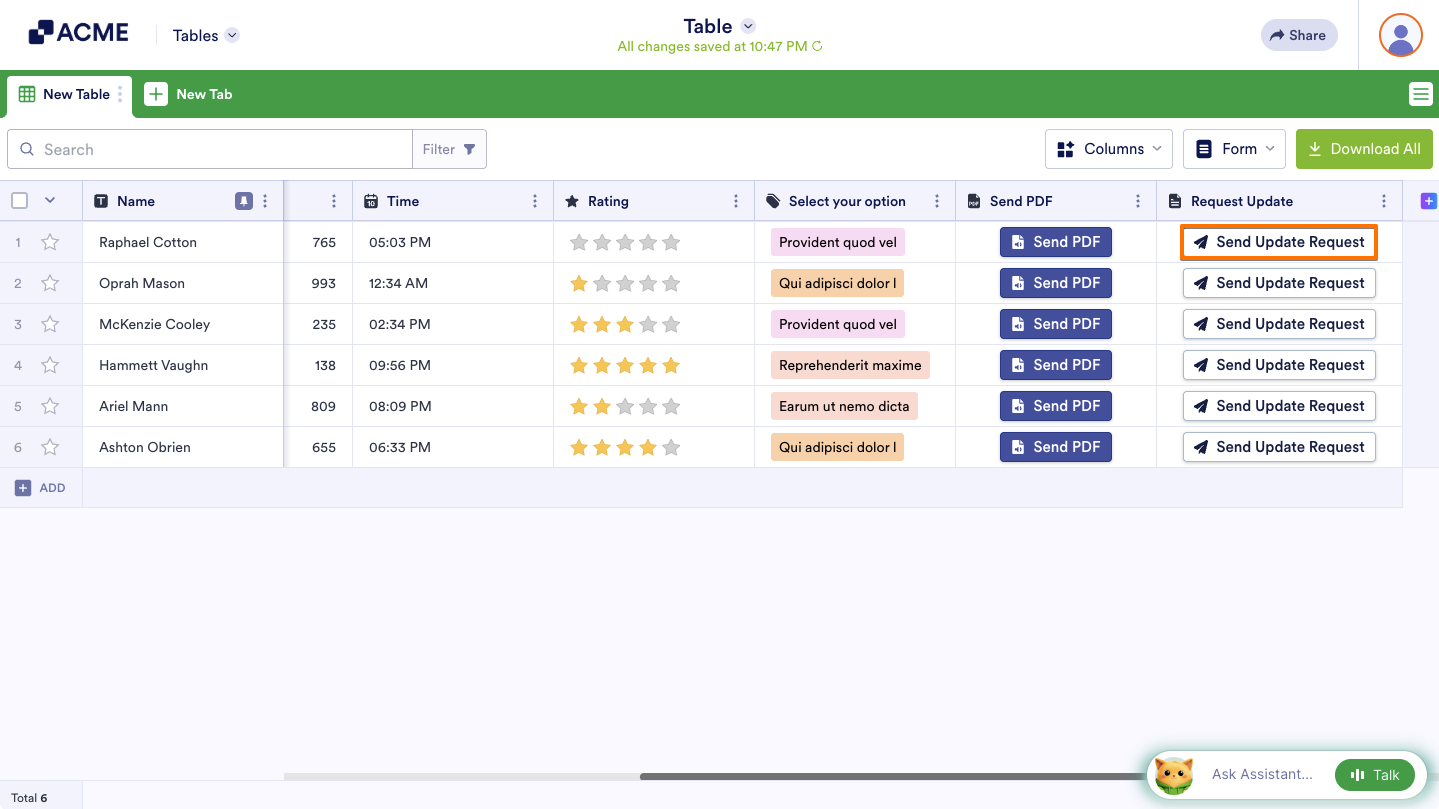Click the 12:34 AM time cell

pyautogui.click(x=453, y=283)
